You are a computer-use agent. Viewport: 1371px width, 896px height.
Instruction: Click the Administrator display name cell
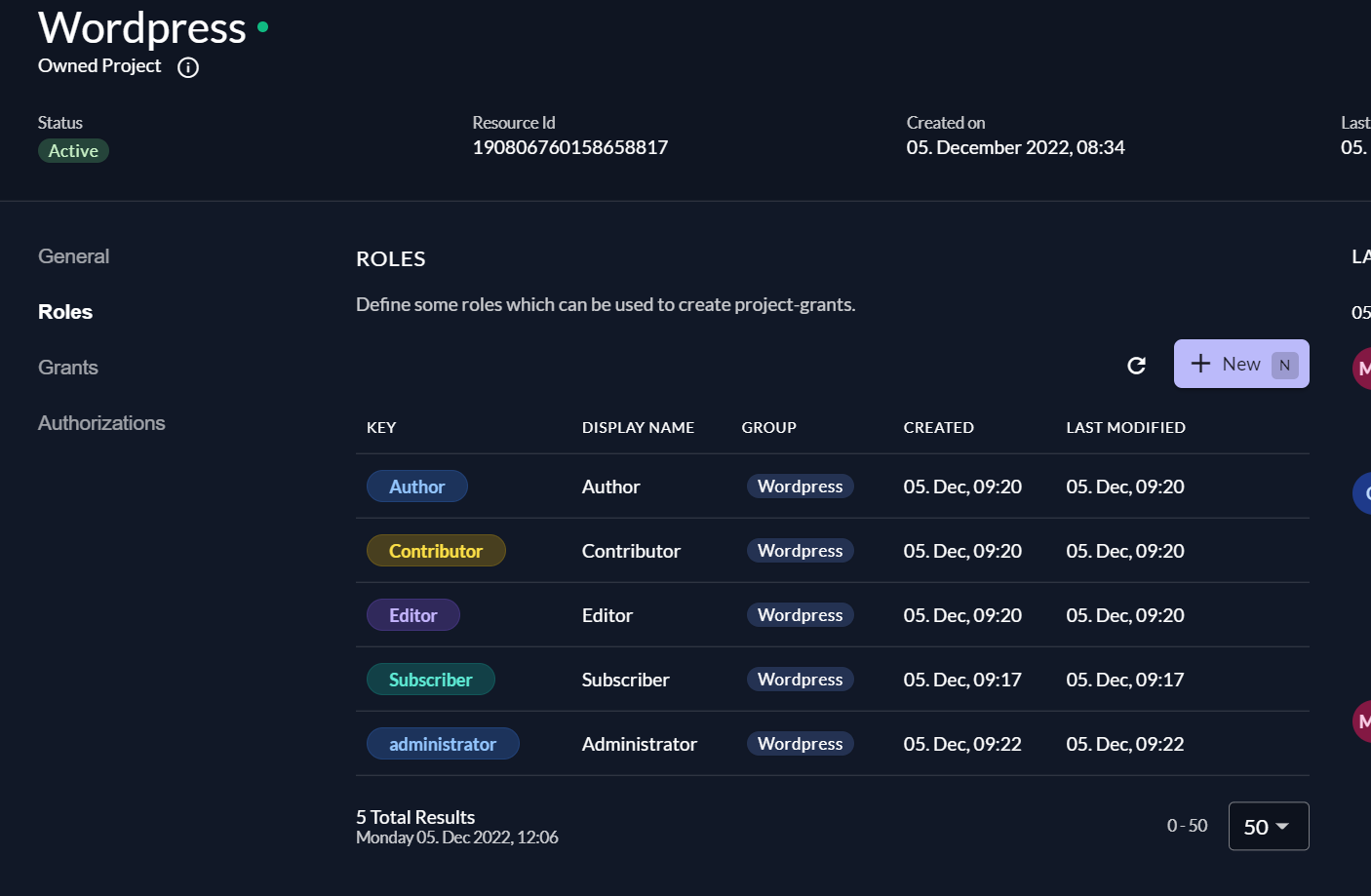640,744
